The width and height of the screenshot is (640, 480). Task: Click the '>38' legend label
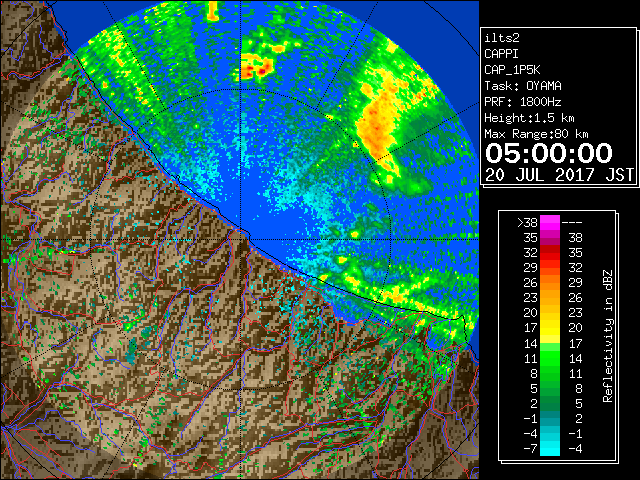click(527, 223)
